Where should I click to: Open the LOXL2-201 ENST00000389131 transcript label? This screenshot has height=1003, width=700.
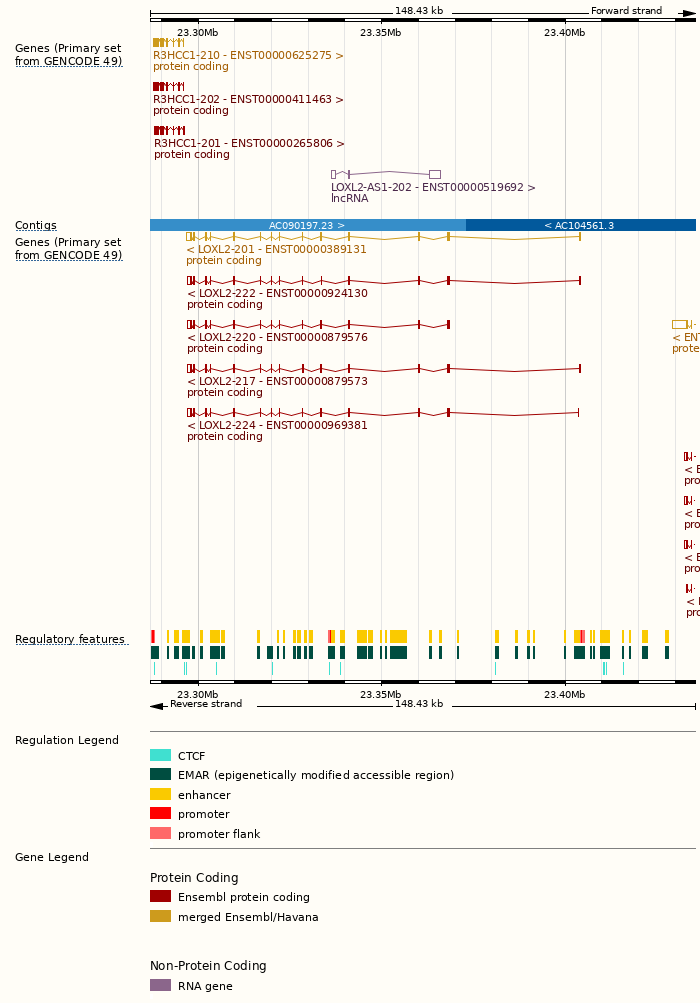(x=276, y=249)
